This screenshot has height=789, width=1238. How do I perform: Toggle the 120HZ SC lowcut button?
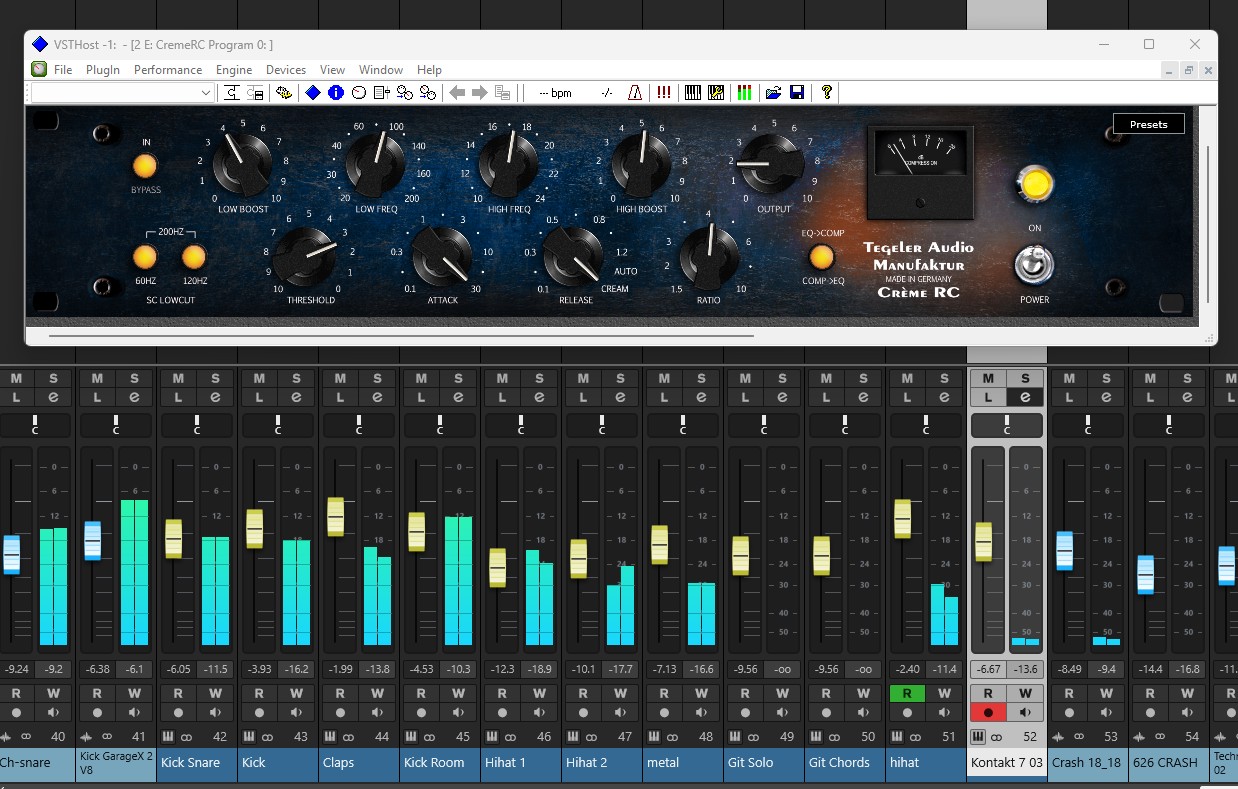[x=194, y=257]
